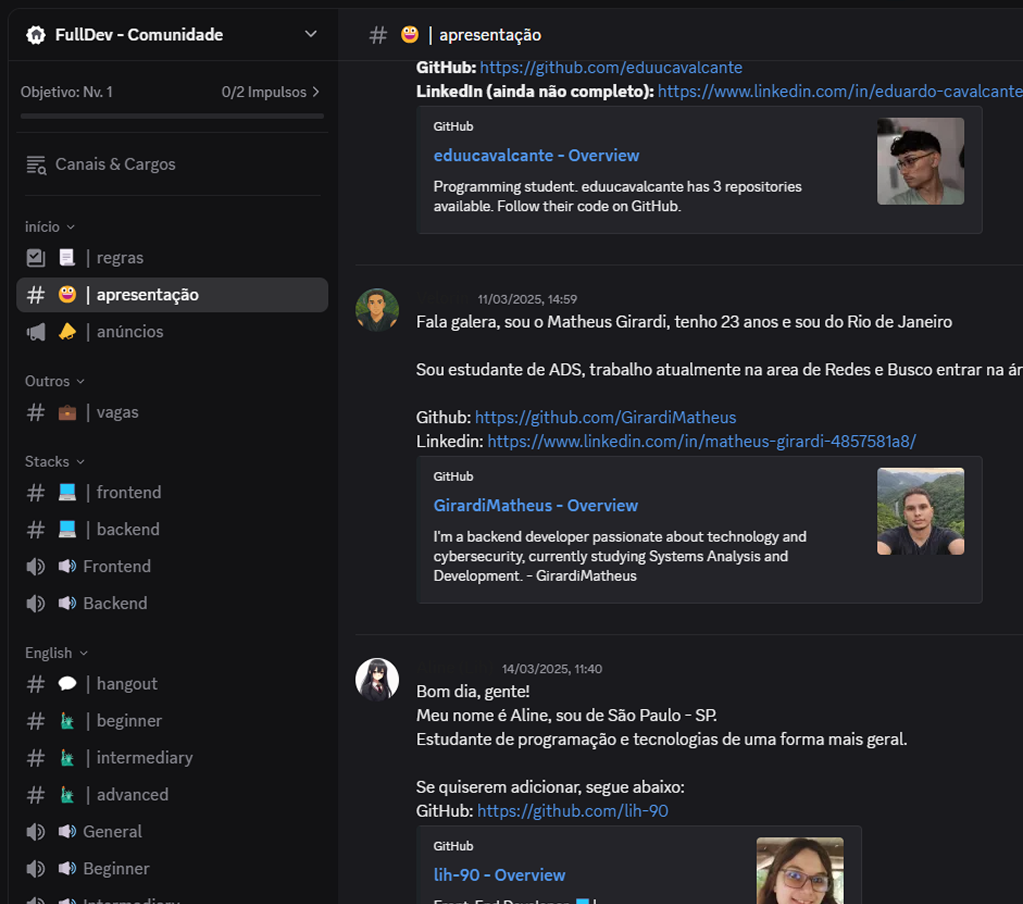
Task: Collapse the início category
Action: click(50, 228)
